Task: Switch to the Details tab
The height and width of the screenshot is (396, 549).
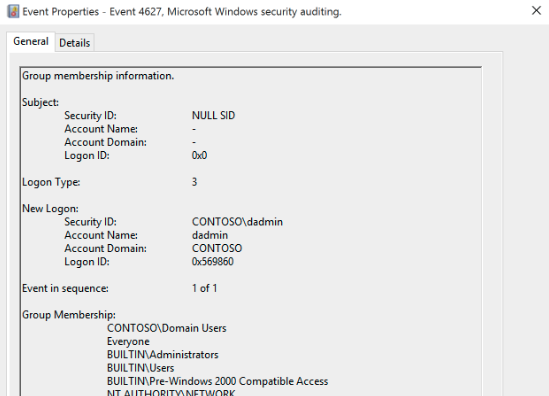Action: tap(75, 43)
